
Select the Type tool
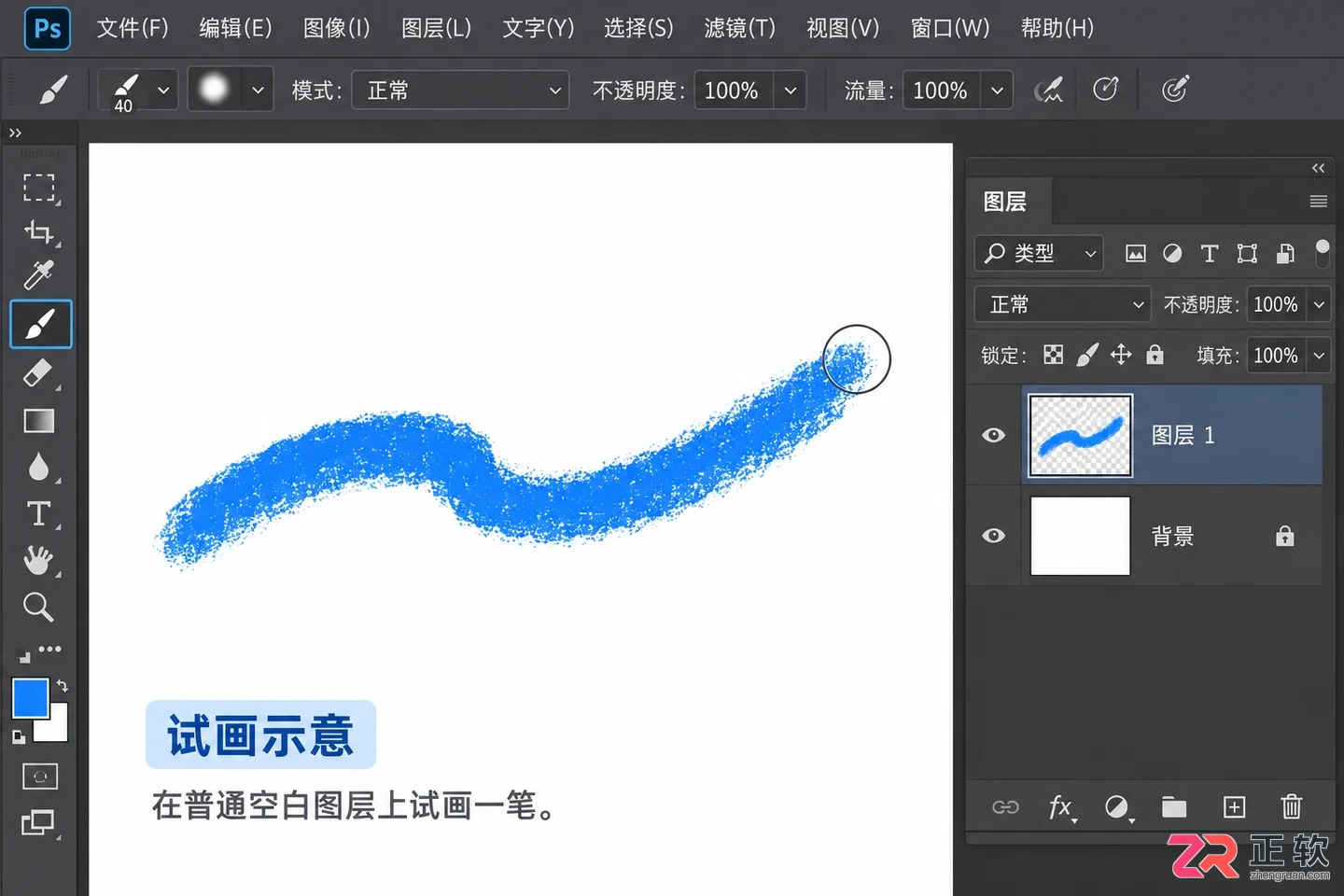pyautogui.click(x=38, y=513)
